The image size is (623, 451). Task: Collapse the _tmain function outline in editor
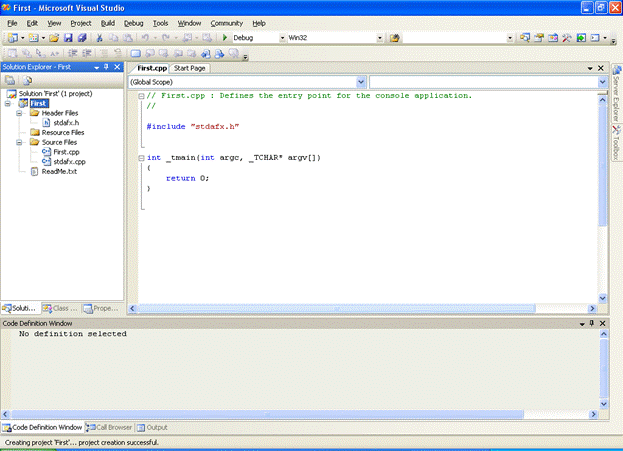tap(141, 158)
